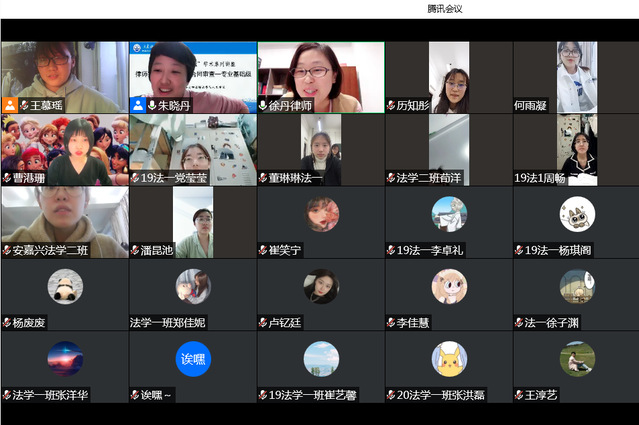Click the 法学一班郑佳妮 name label
The width and height of the screenshot is (639, 425).
coord(168,322)
